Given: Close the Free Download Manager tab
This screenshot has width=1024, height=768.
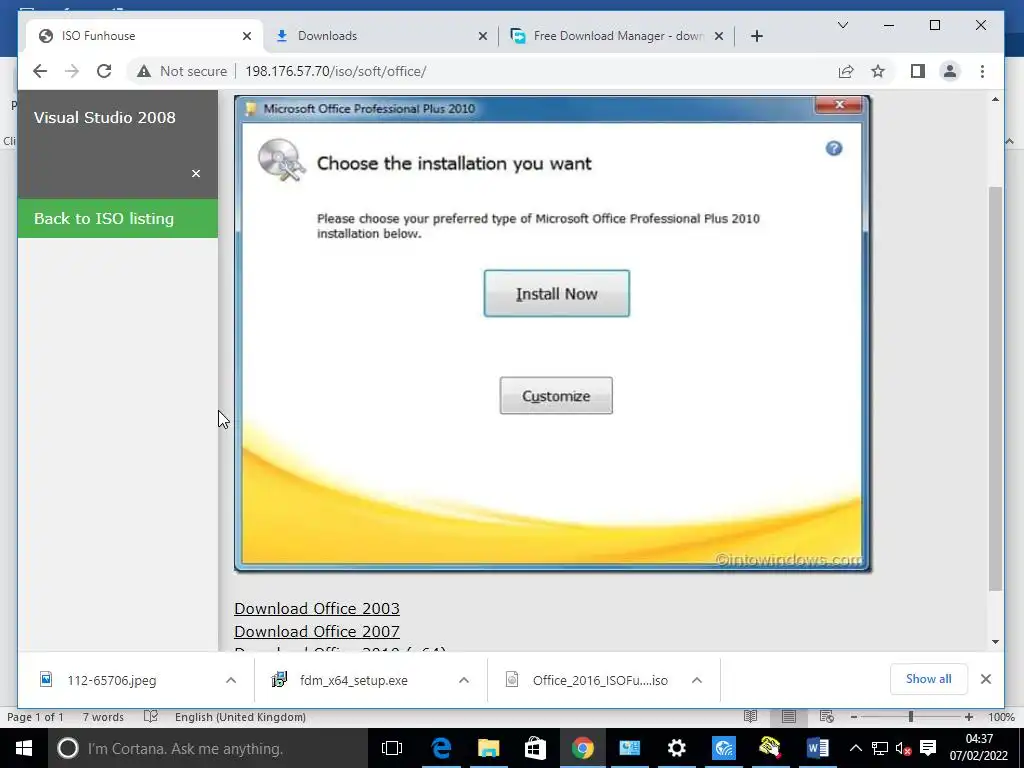Looking at the screenshot, I should click(x=718, y=36).
